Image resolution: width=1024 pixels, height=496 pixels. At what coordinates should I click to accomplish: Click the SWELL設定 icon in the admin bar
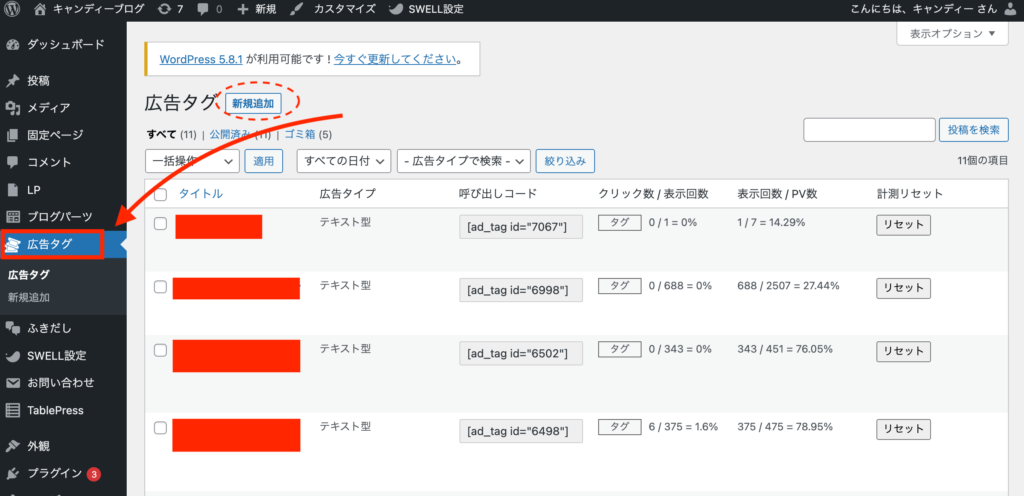395,10
